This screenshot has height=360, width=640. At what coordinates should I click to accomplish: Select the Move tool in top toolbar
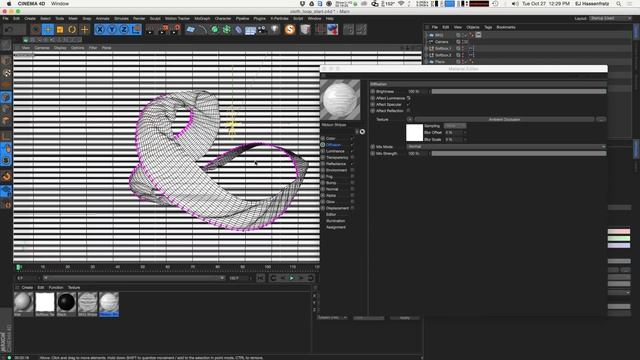pos(48,29)
